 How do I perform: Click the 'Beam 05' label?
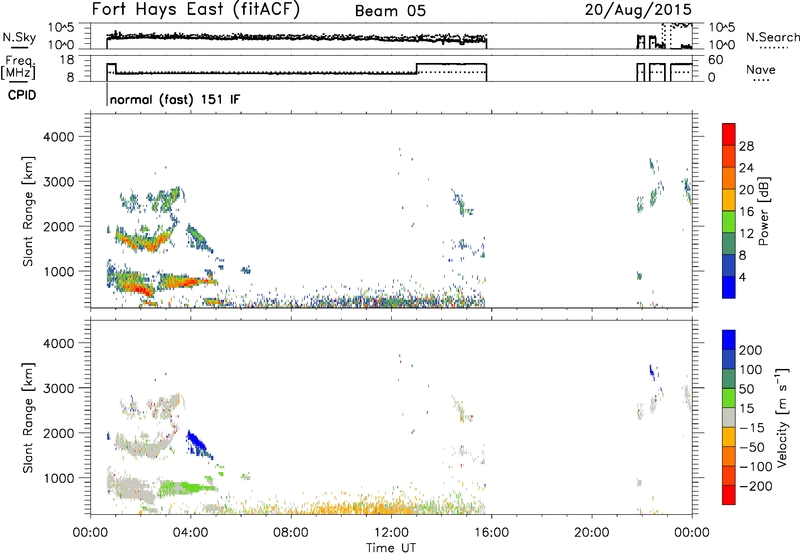390,11
